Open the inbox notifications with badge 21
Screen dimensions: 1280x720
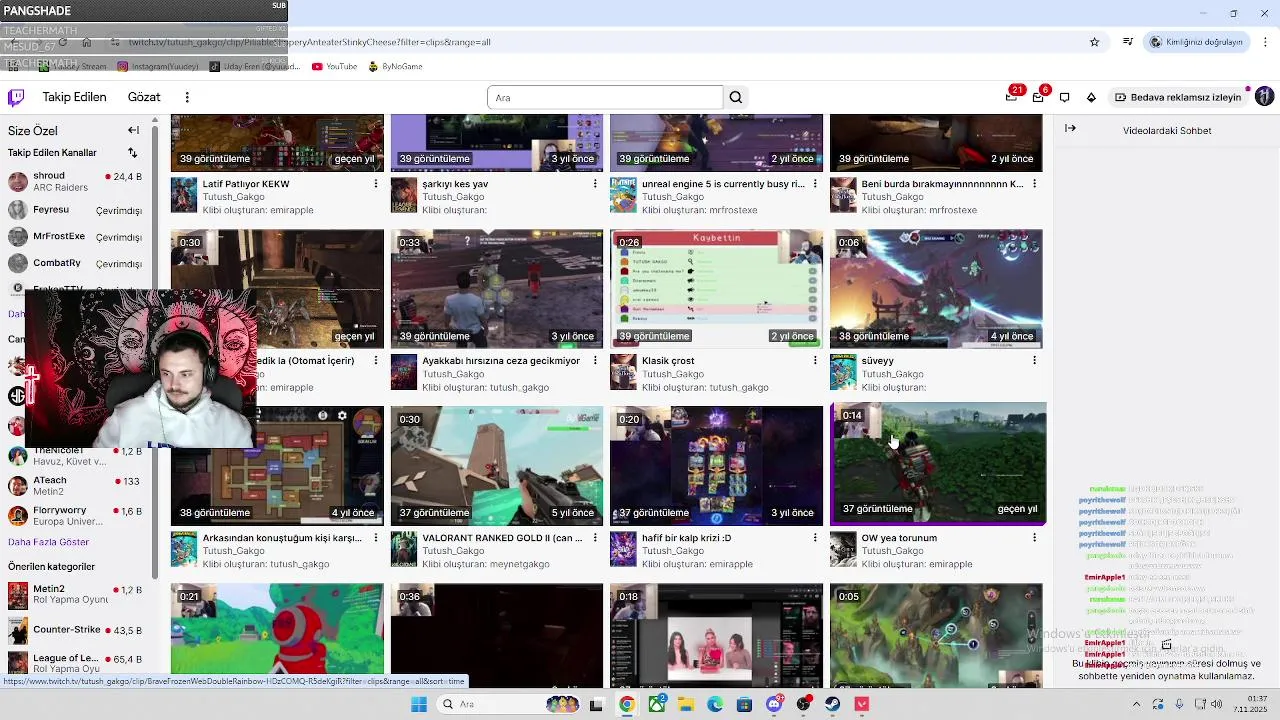coord(1012,96)
